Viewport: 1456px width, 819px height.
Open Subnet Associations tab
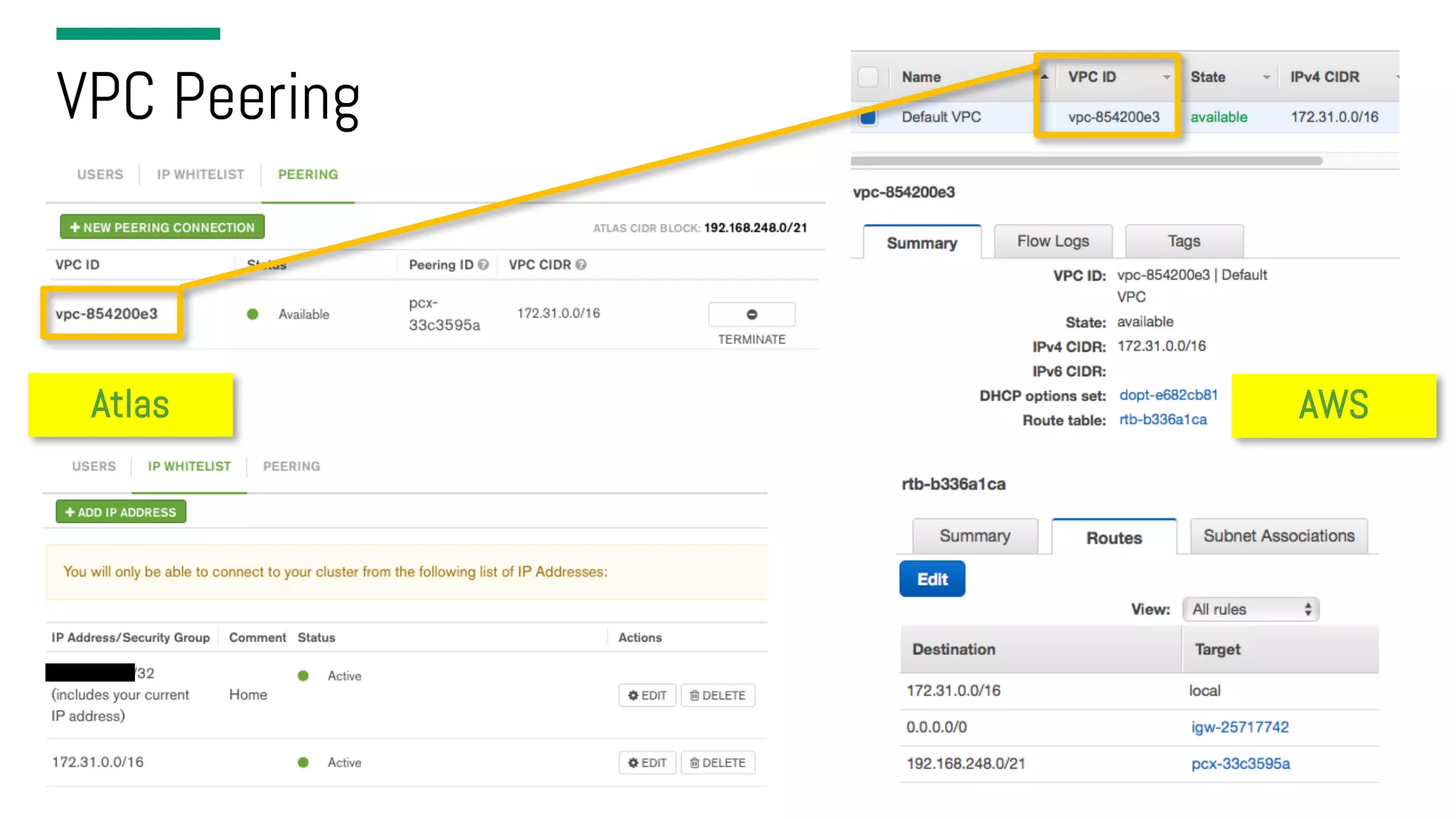pyautogui.click(x=1279, y=535)
